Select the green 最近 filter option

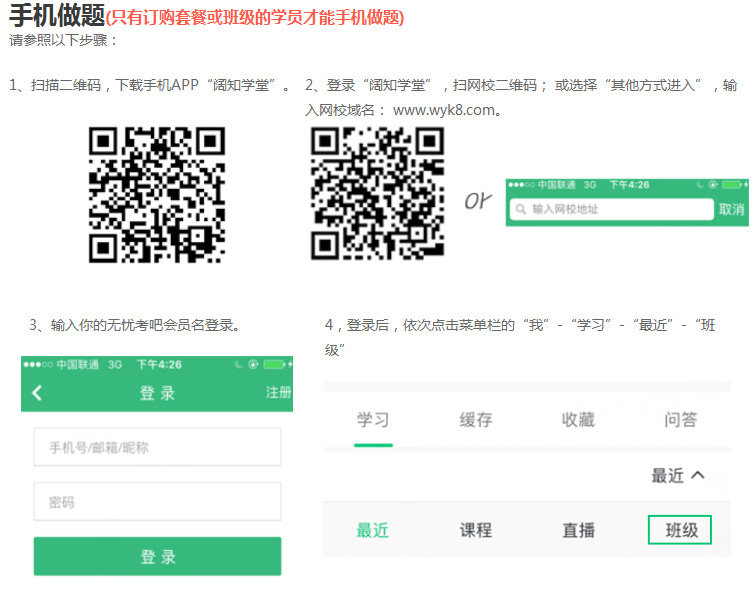click(373, 530)
